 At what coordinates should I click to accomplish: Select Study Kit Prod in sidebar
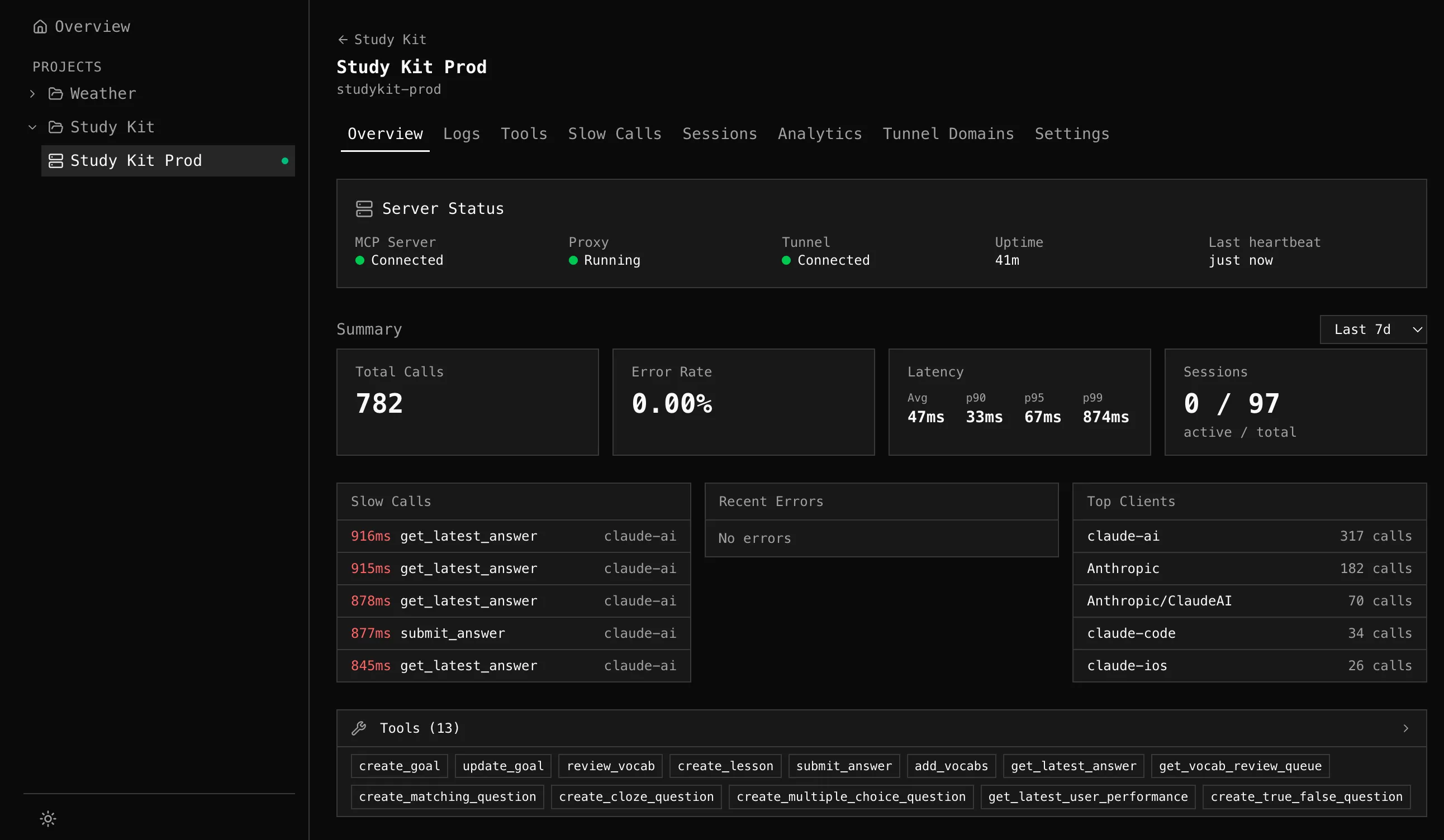click(168, 160)
